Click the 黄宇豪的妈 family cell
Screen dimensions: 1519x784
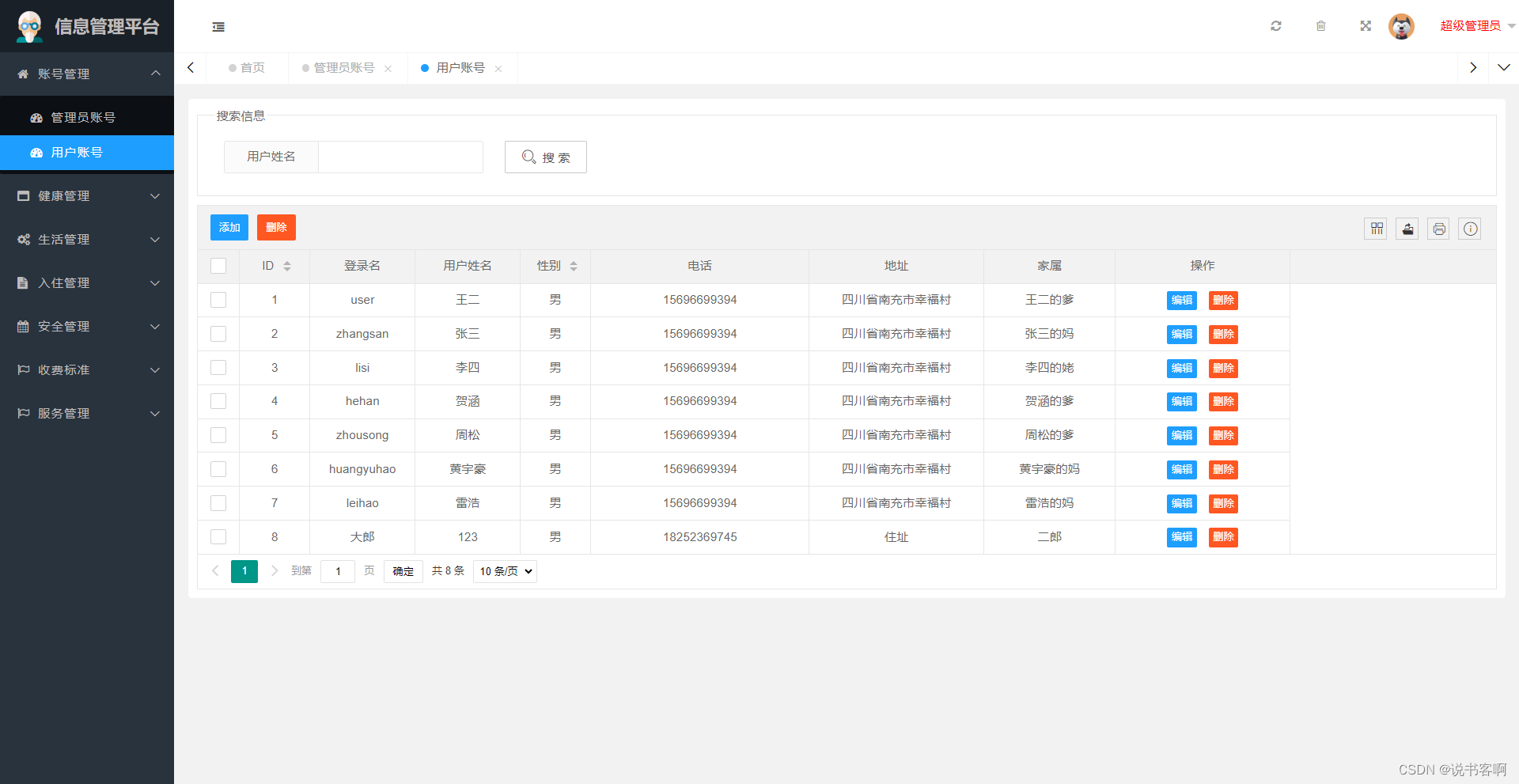[x=1049, y=469]
